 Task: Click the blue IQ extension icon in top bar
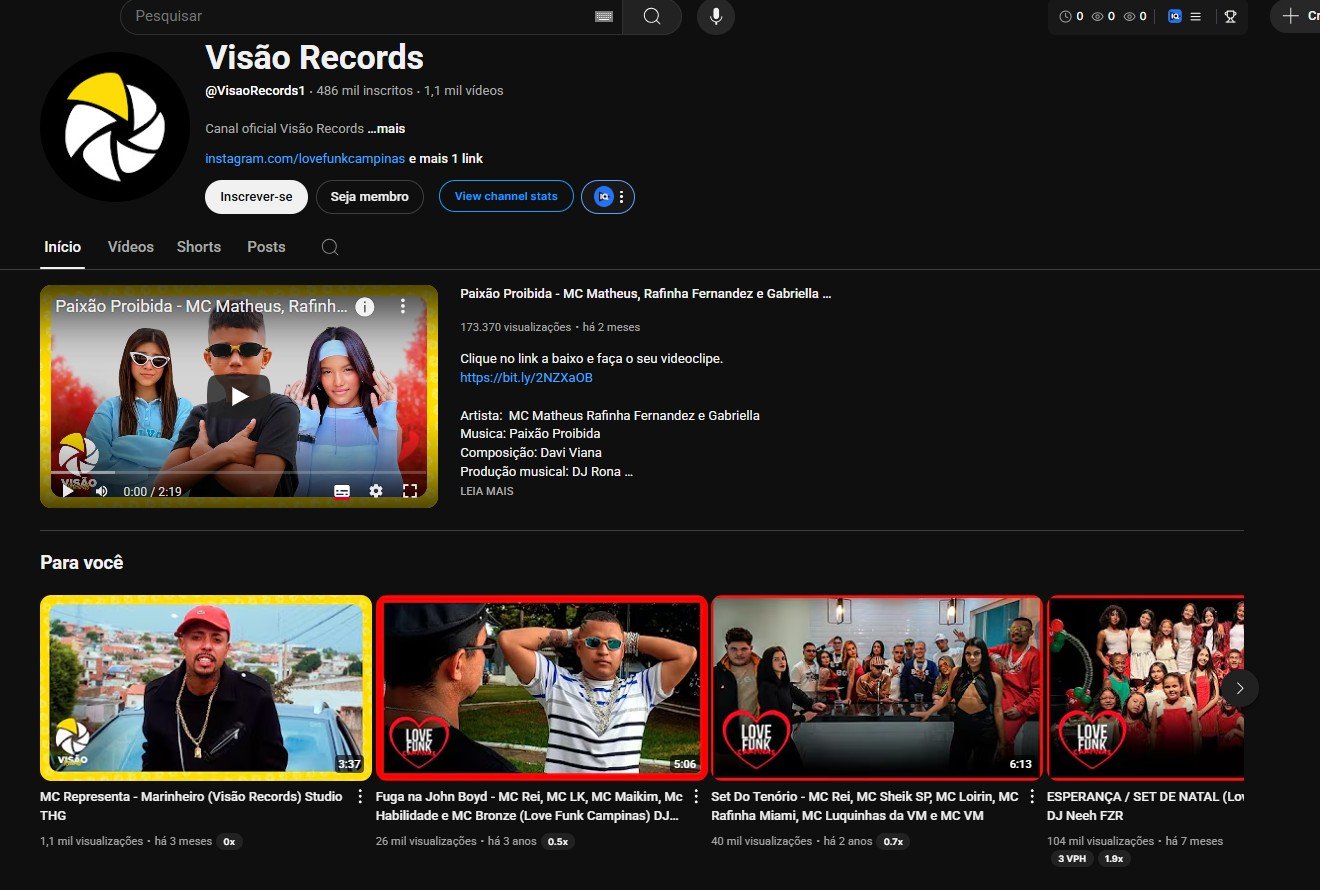pos(1175,16)
